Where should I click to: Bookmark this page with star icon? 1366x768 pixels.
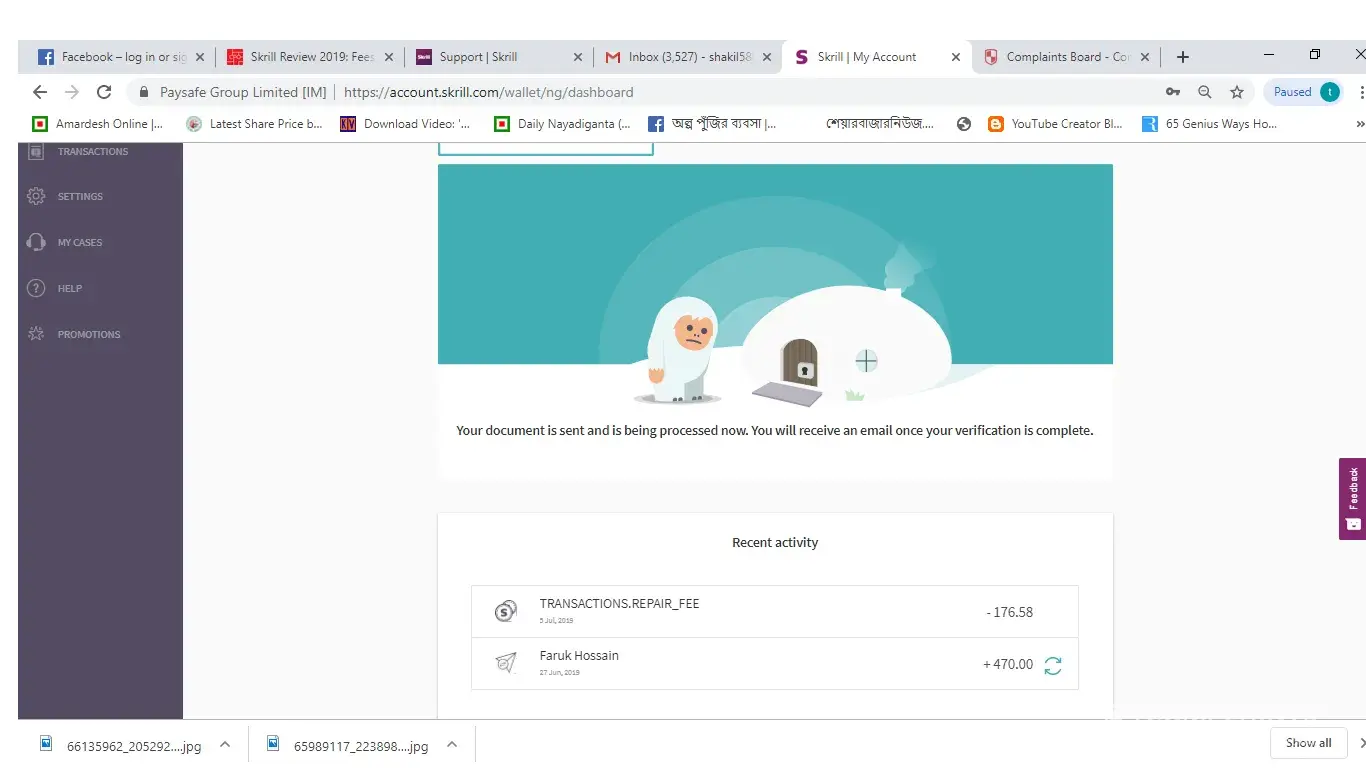tap(1237, 92)
